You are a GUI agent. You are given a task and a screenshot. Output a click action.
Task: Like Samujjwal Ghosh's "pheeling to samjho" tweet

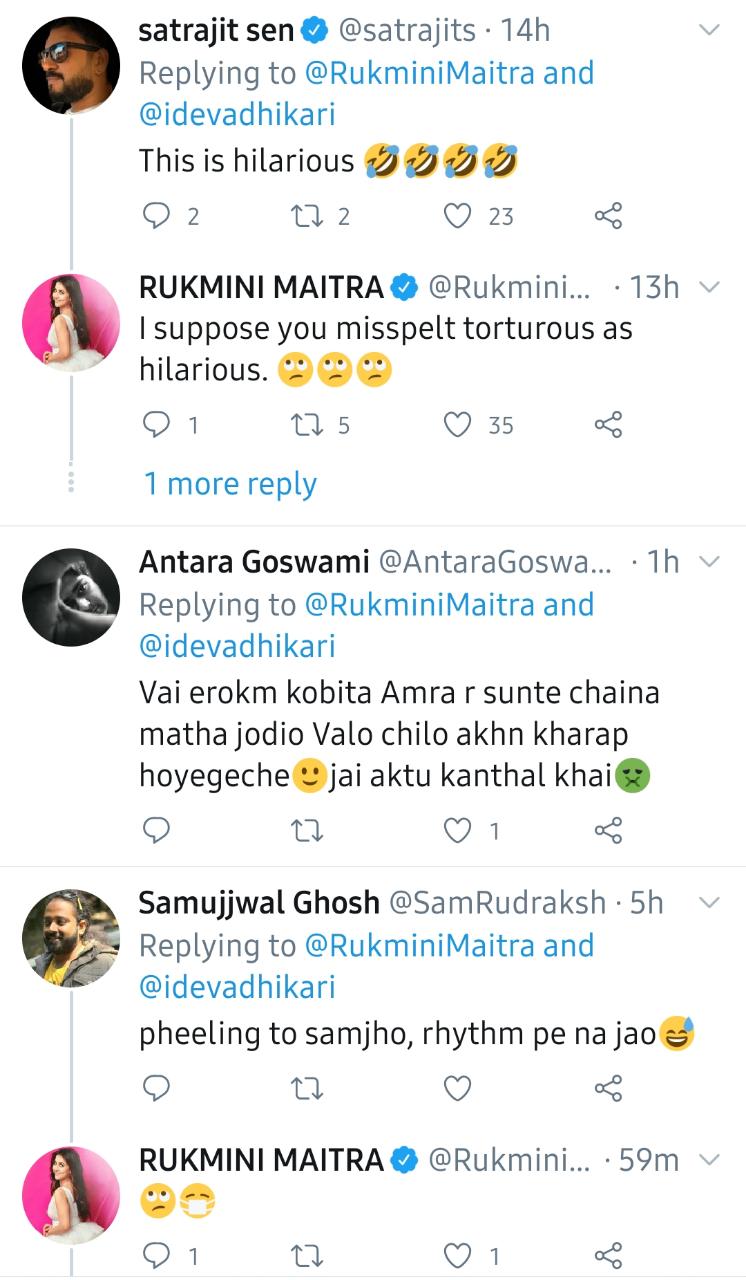pos(458,1088)
